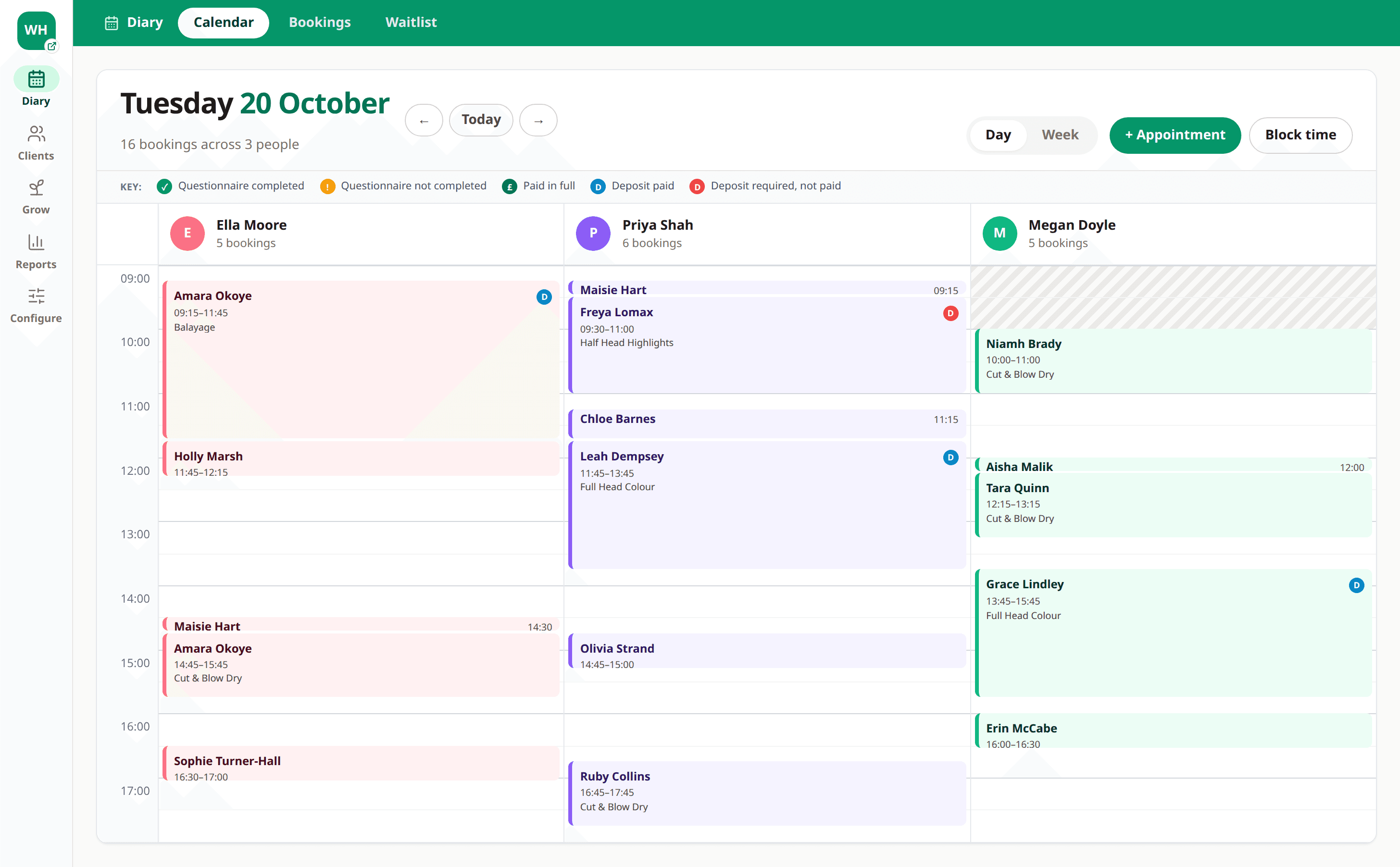Click Priya Shah's avatar
Screen dimensions: 1400x867
[593, 234]
